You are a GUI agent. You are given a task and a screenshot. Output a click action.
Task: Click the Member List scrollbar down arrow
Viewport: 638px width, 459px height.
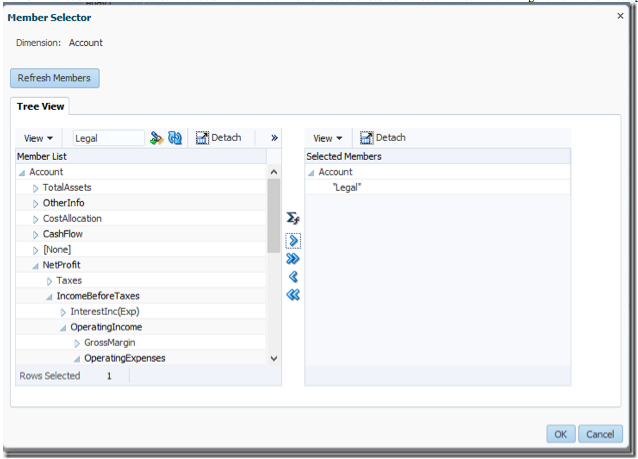(x=274, y=358)
